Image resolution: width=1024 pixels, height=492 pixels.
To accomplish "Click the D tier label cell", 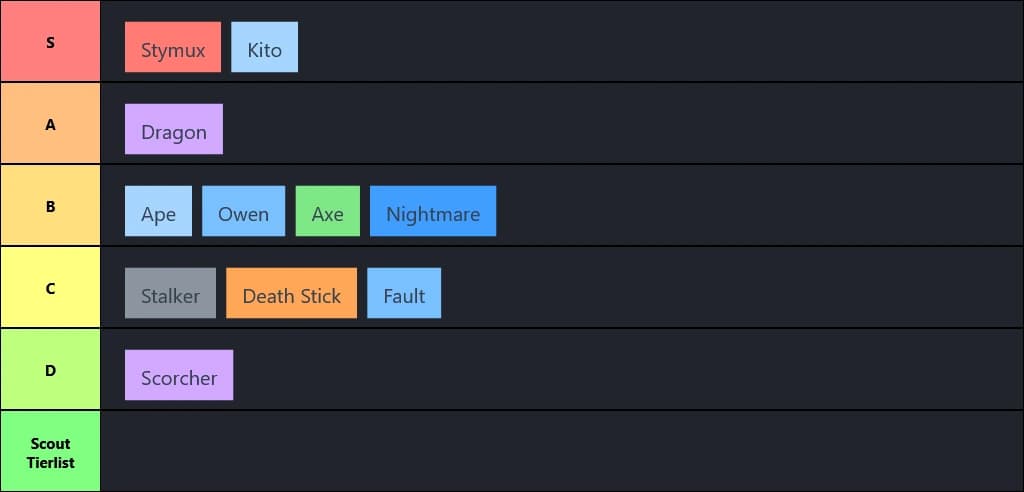I will click(x=50, y=370).
